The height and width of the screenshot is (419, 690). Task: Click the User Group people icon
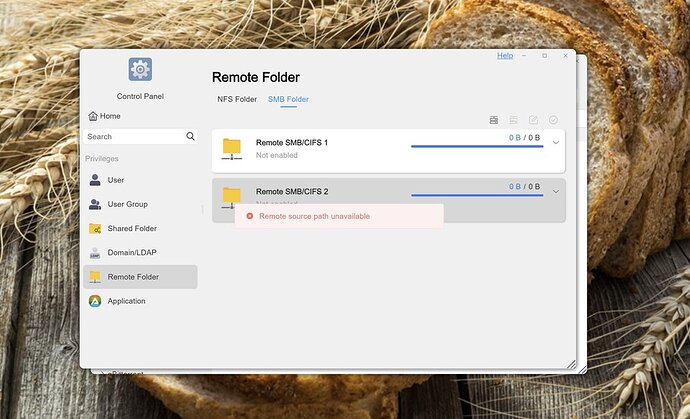95,204
